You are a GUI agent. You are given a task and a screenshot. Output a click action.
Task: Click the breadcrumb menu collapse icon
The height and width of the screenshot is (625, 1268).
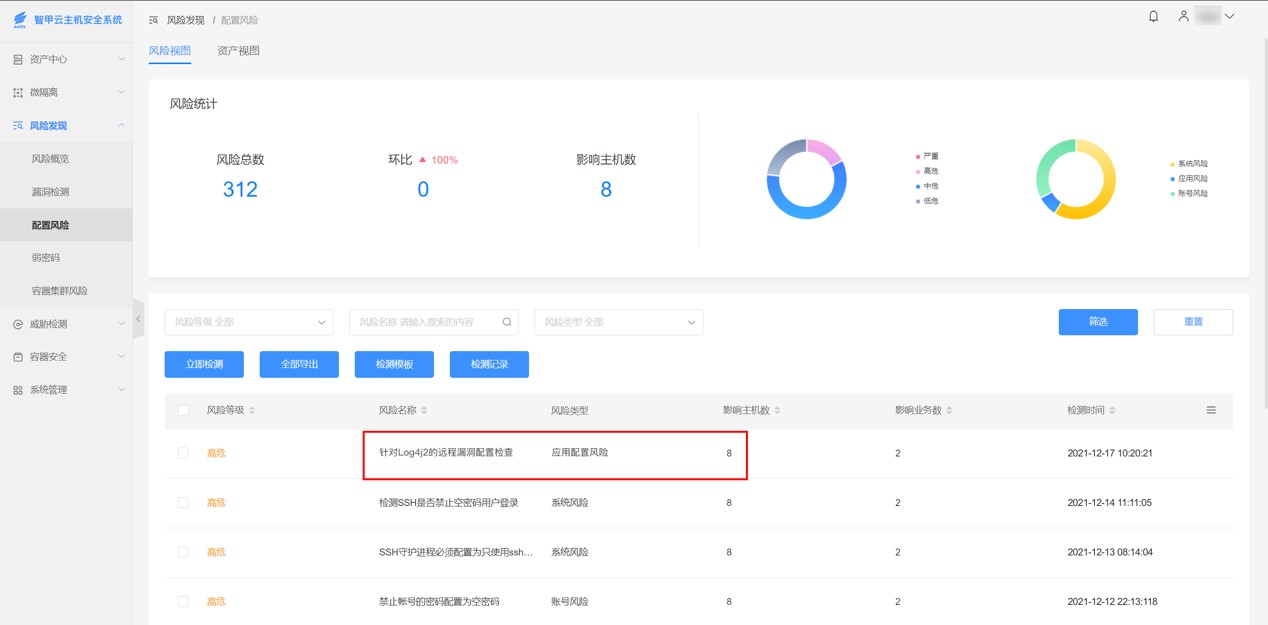153,20
